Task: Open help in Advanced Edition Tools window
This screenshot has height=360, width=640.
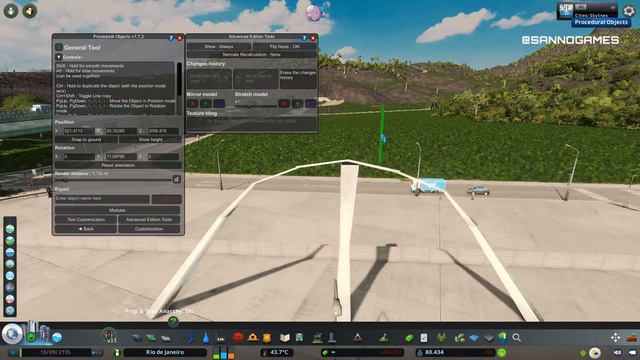Action: pyautogui.click(x=304, y=38)
